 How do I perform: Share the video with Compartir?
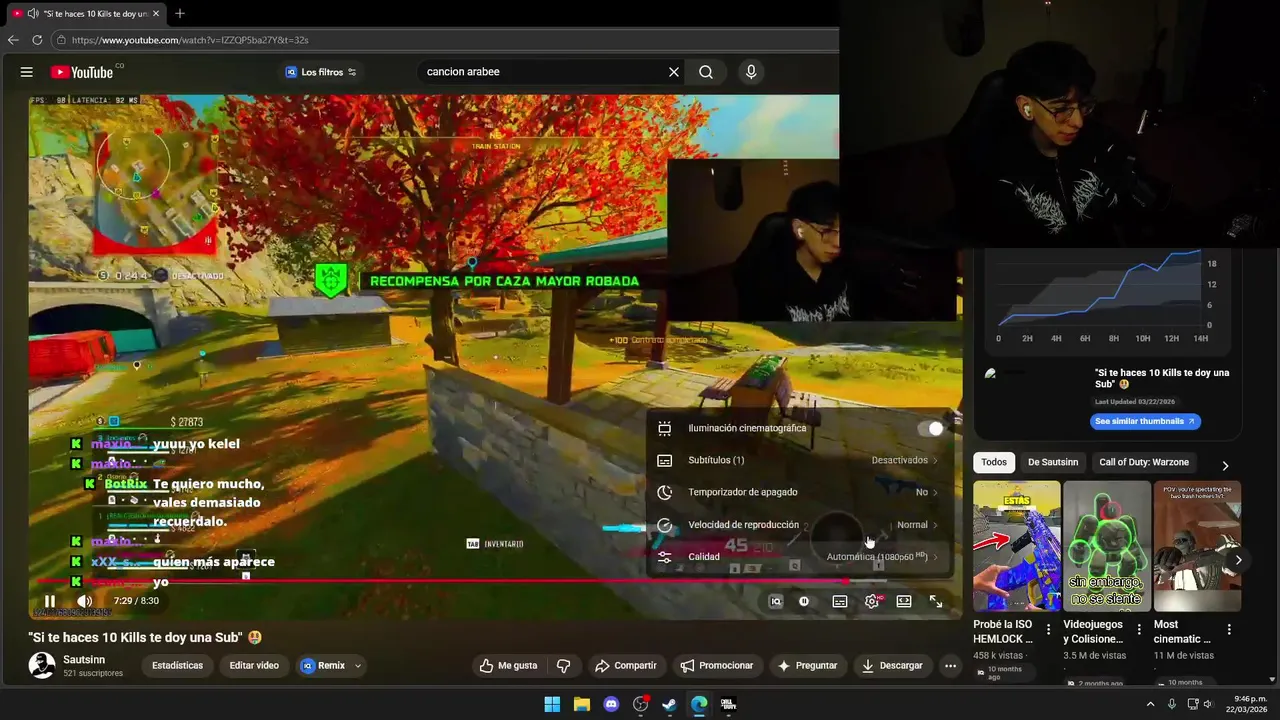point(626,665)
